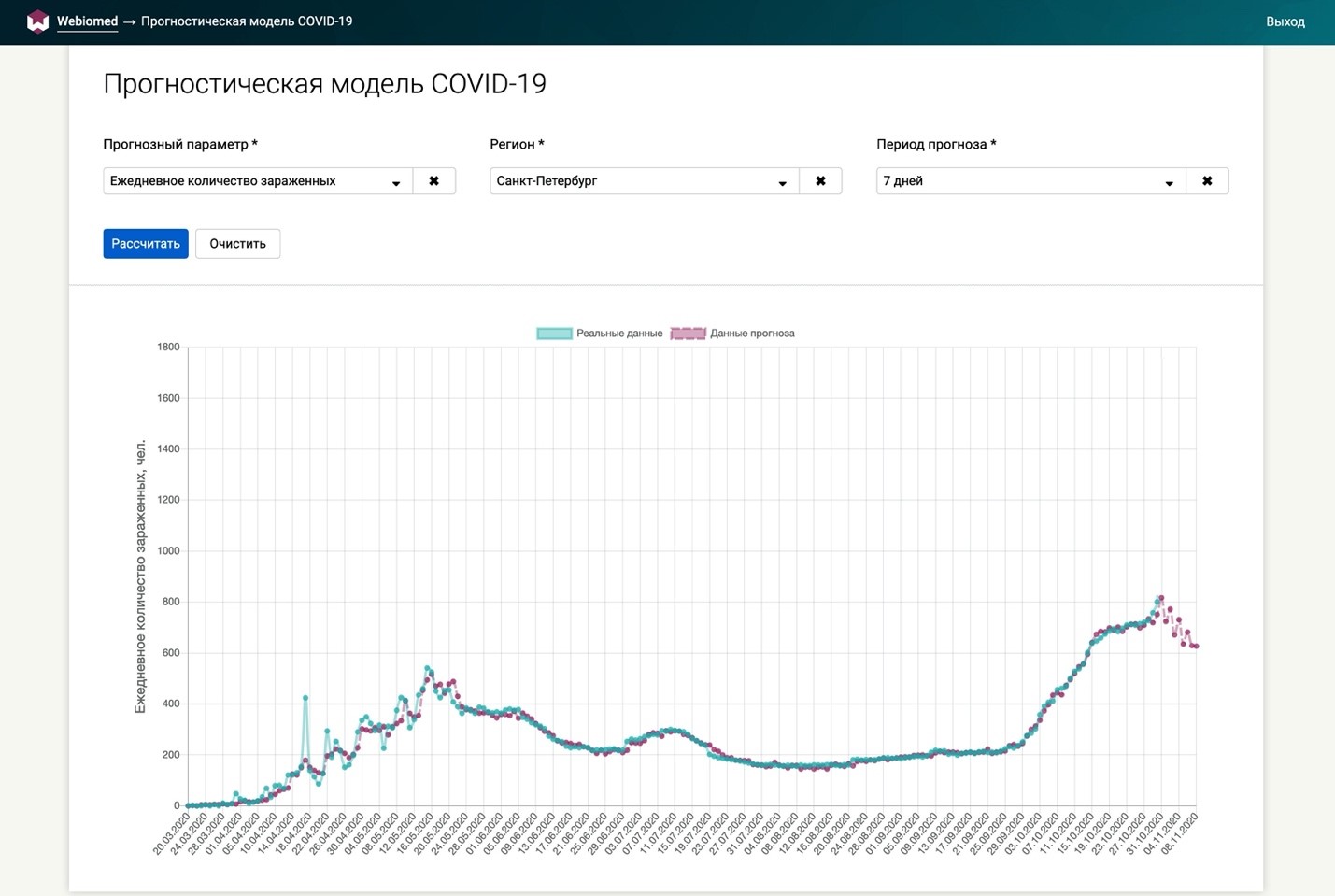Image resolution: width=1335 pixels, height=896 pixels.
Task: Click the April real-data spike point near 420
Action: [305, 698]
